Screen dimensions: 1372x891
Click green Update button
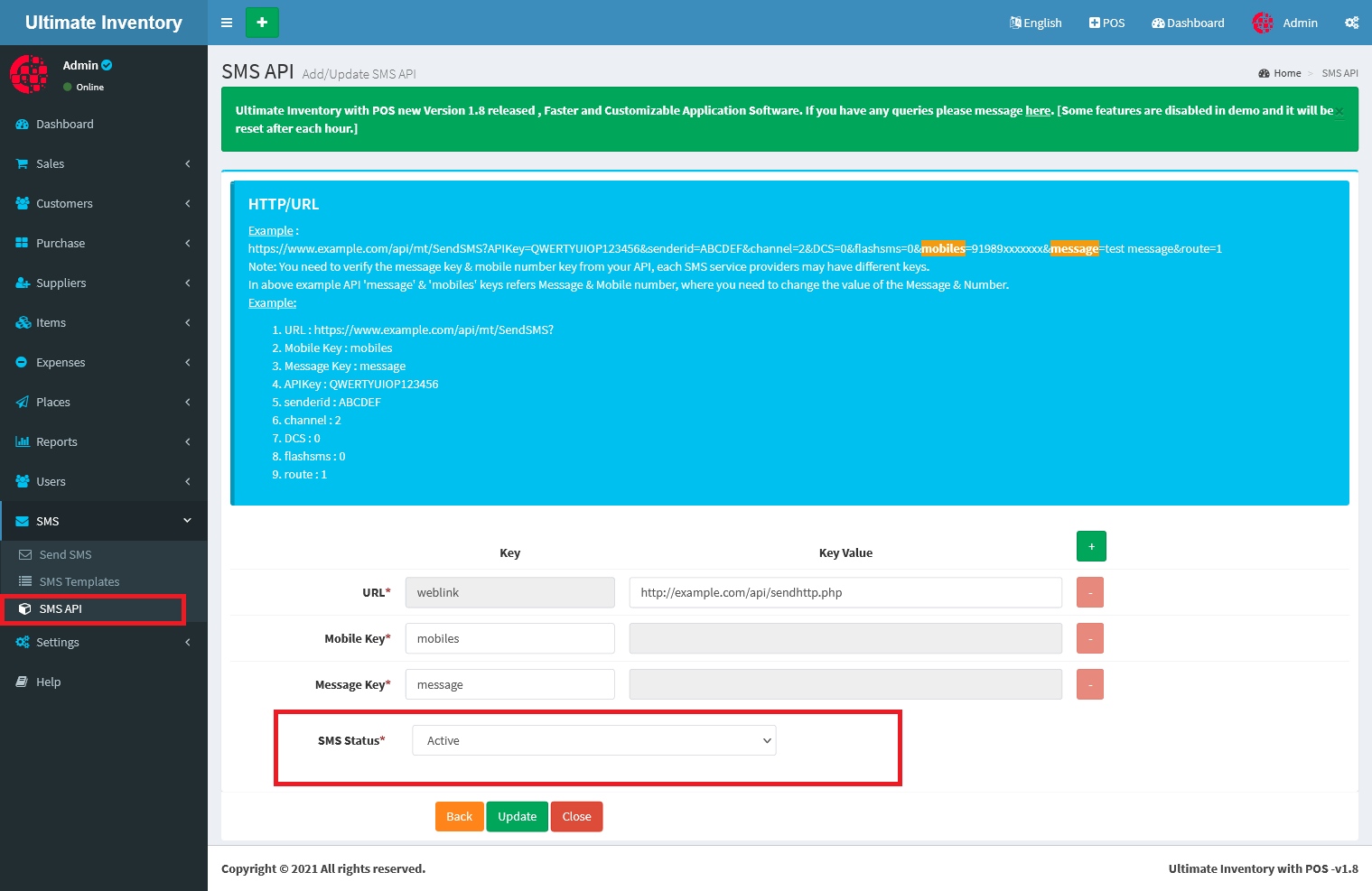tap(518, 817)
